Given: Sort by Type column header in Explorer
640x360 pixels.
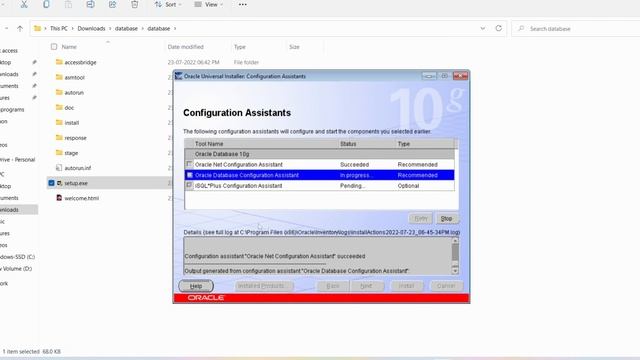Looking at the screenshot, I should (x=240, y=47).
